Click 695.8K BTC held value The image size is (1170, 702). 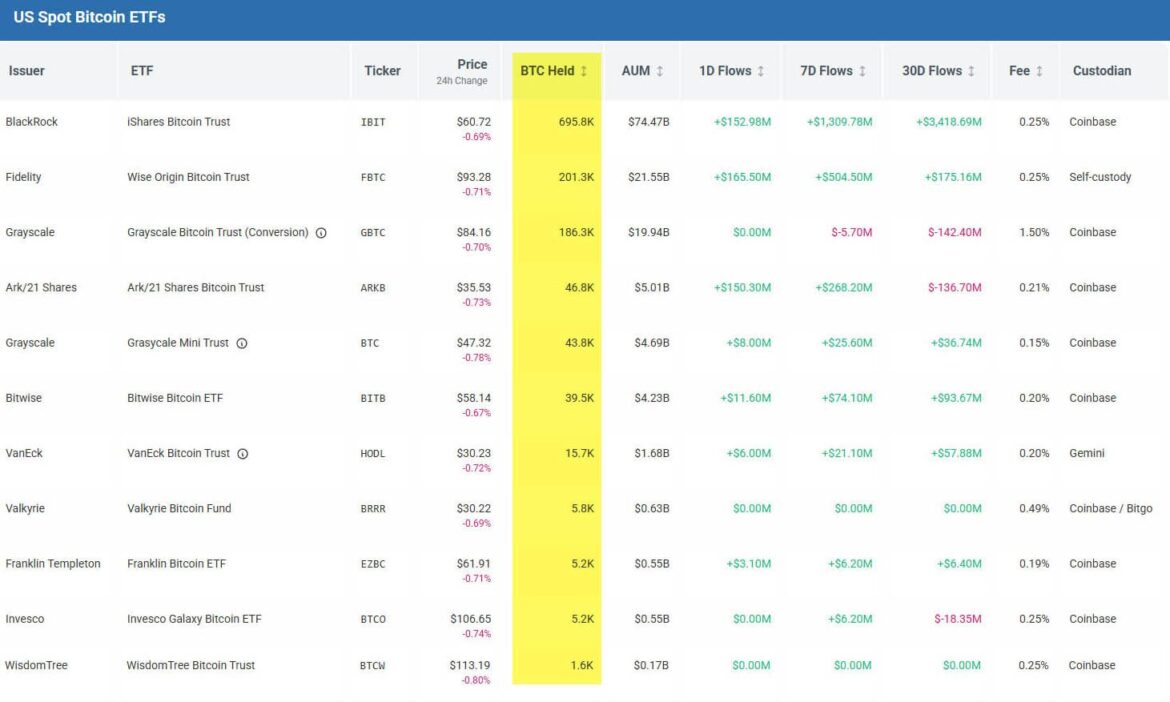coord(576,122)
